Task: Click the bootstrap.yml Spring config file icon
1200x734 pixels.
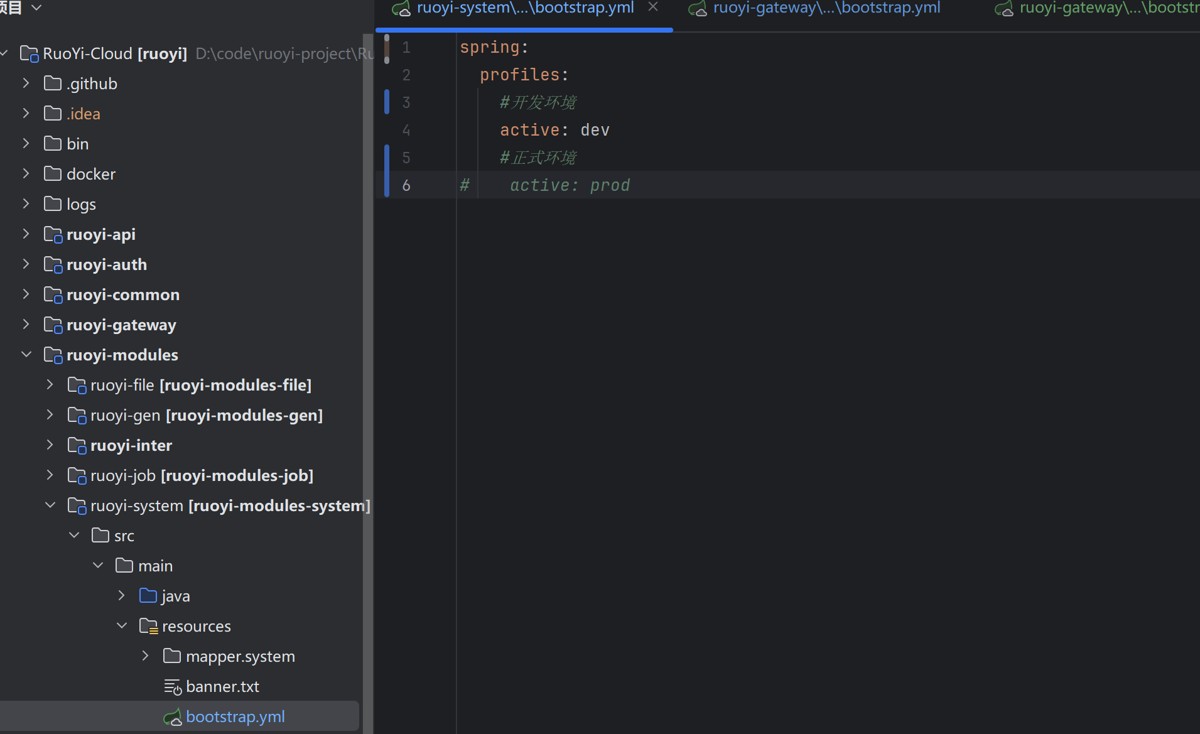Action: click(173, 717)
